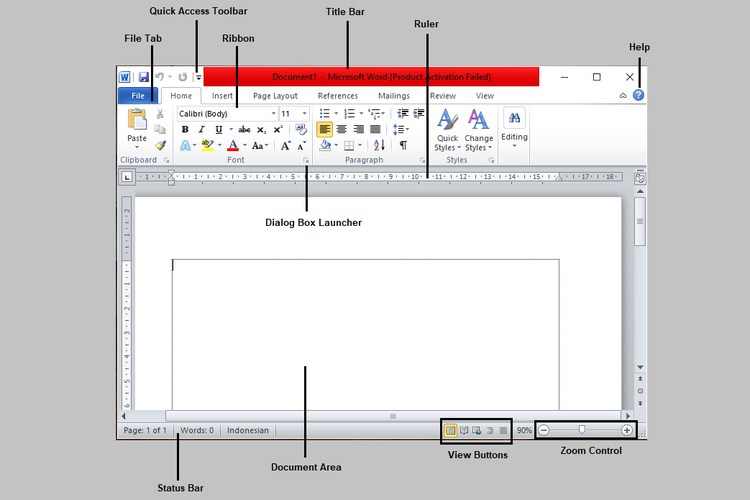The image size is (750, 500).
Task: Select Justify alignment
Action: tap(375, 129)
